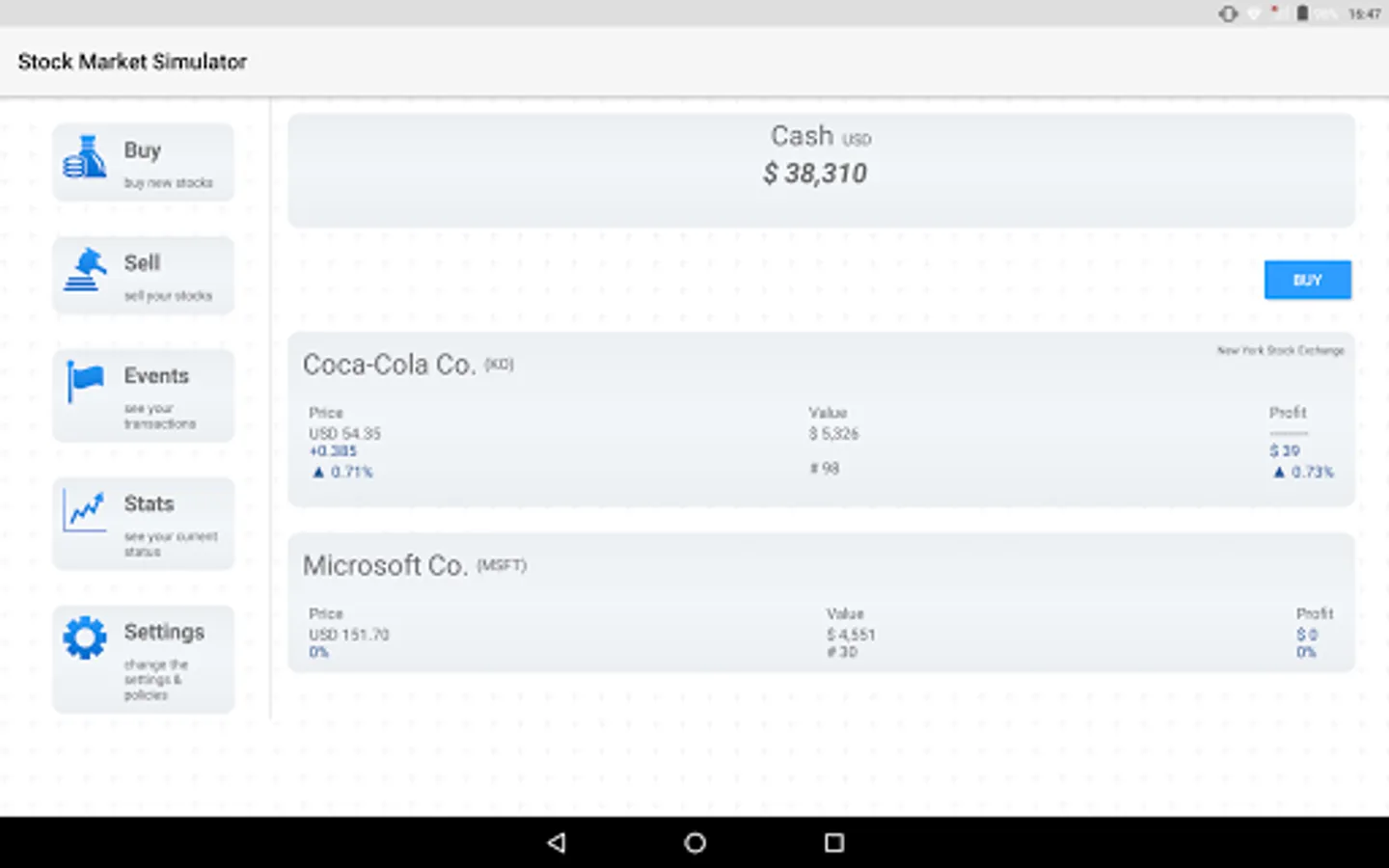Tap the Android home circle button

[x=694, y=843]
